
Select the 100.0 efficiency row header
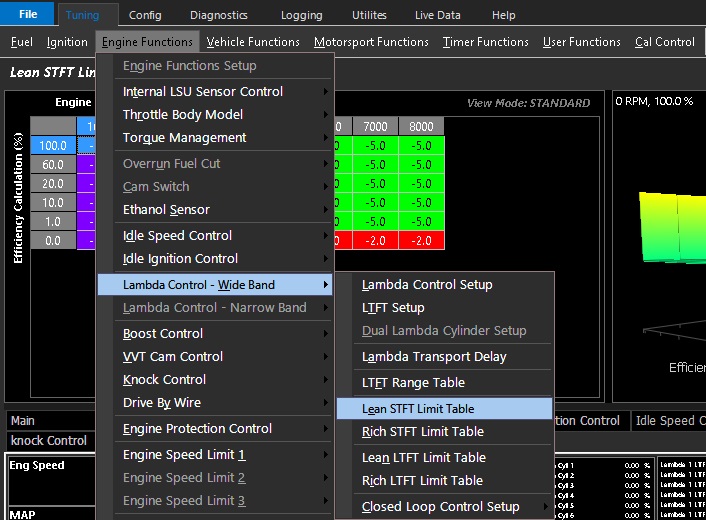[52, 146]
